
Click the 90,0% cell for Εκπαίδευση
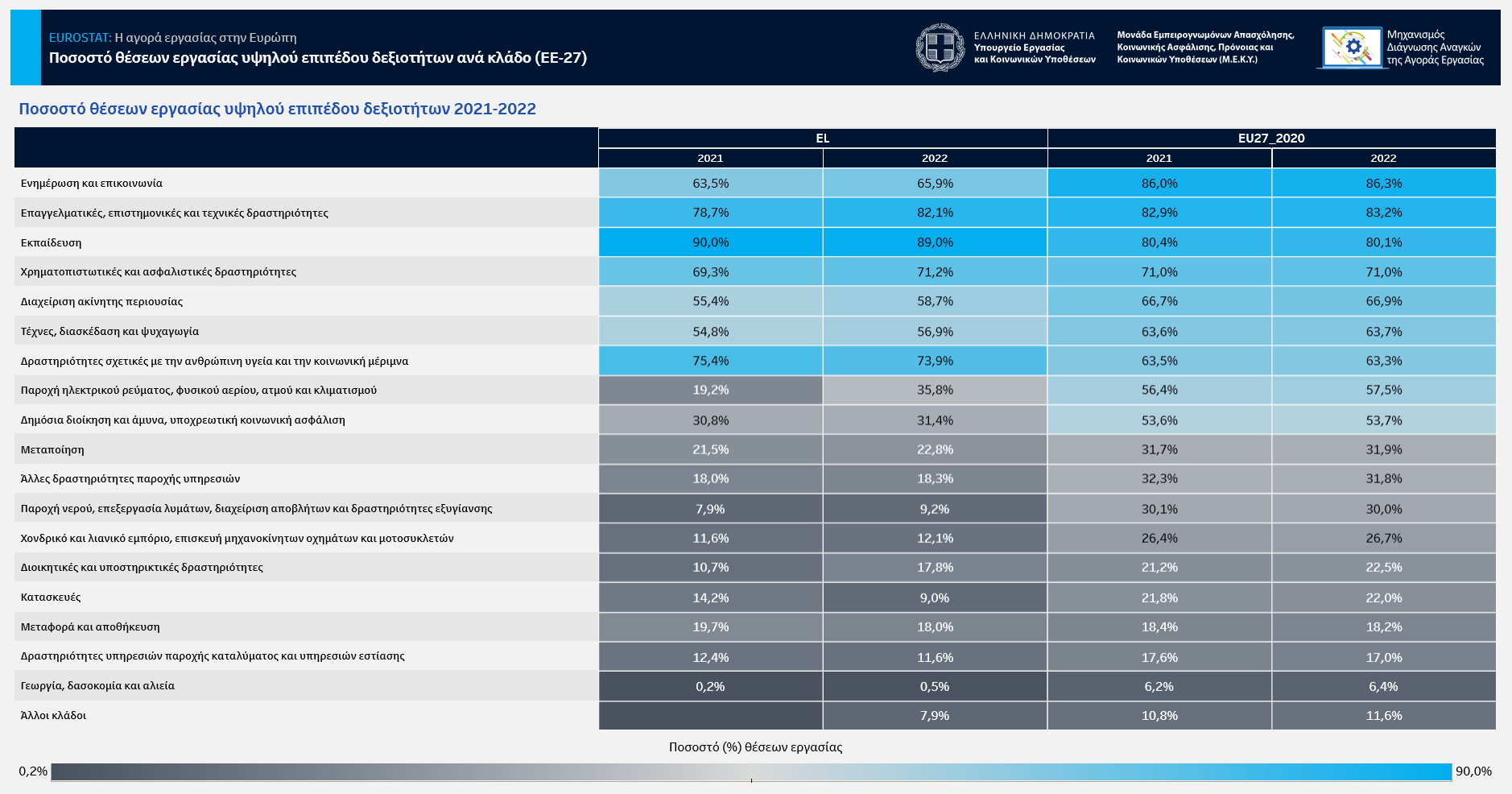710,242
